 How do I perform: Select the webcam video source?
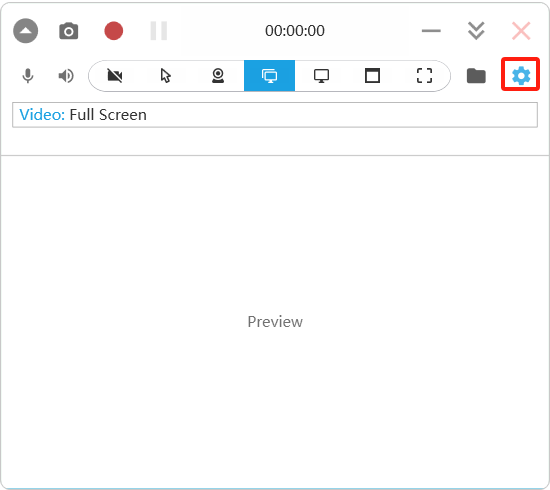[218, 76]
